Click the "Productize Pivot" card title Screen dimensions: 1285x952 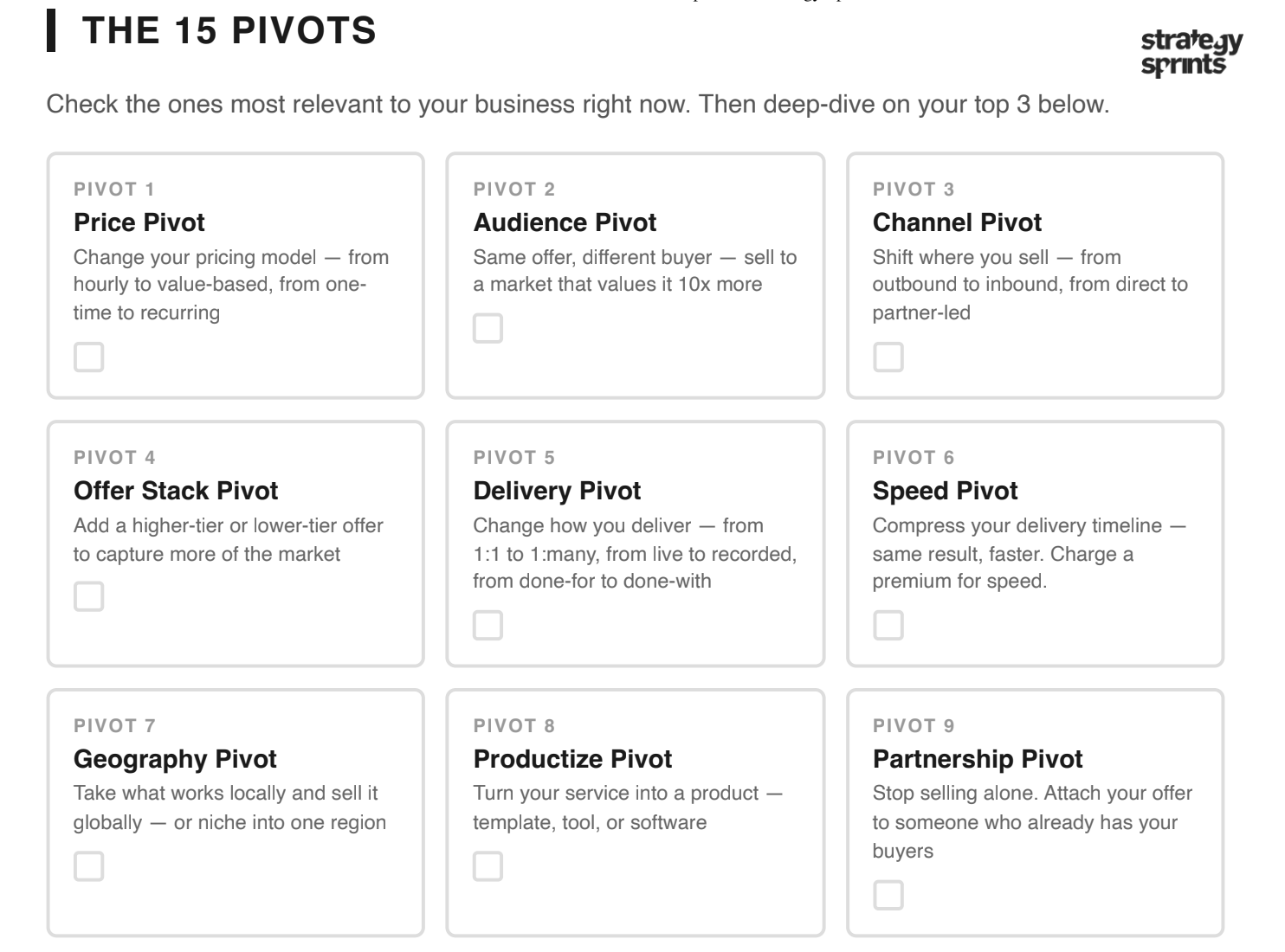[572, 759]
